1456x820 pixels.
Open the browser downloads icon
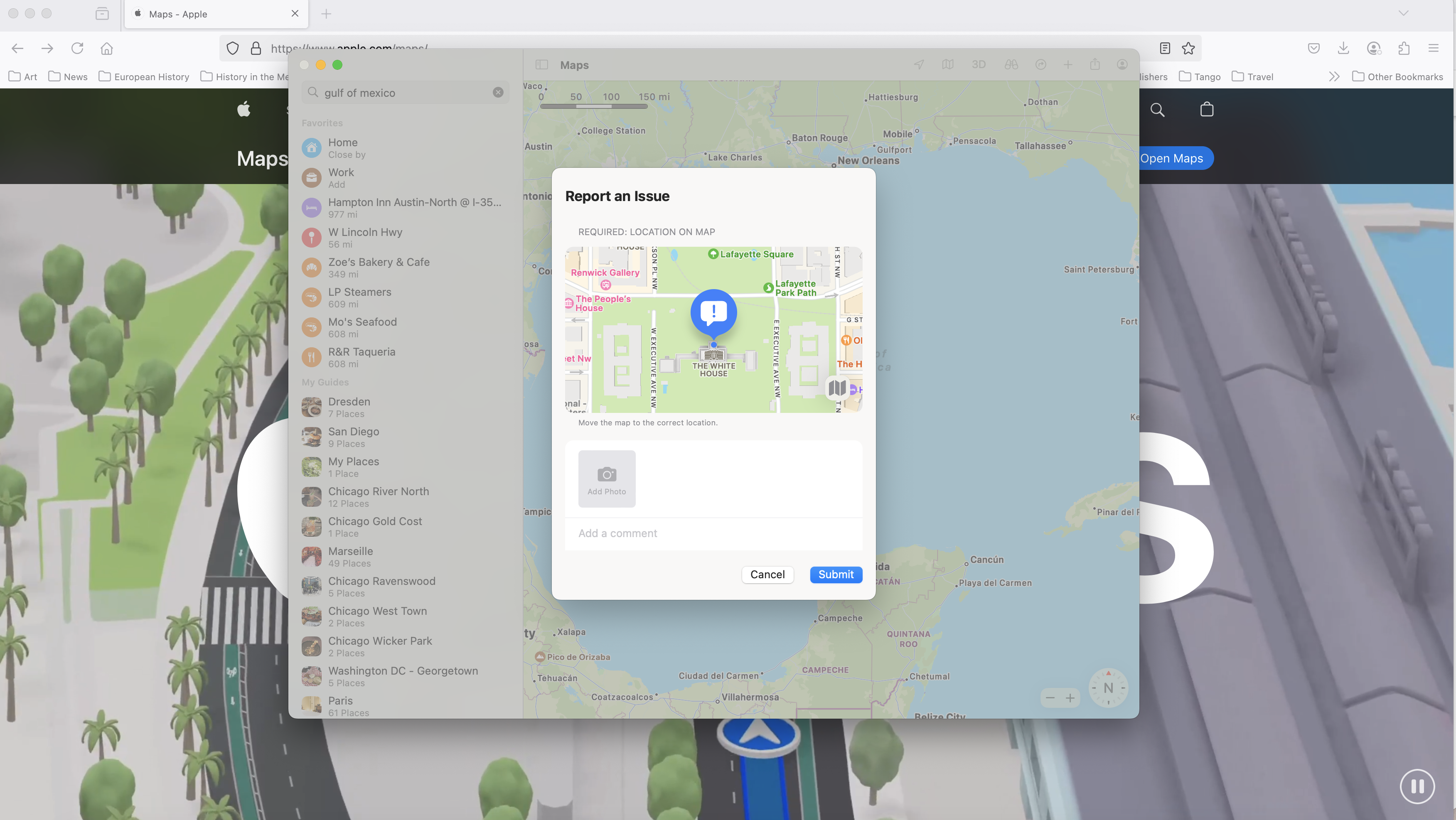(x=1343, y=49)
